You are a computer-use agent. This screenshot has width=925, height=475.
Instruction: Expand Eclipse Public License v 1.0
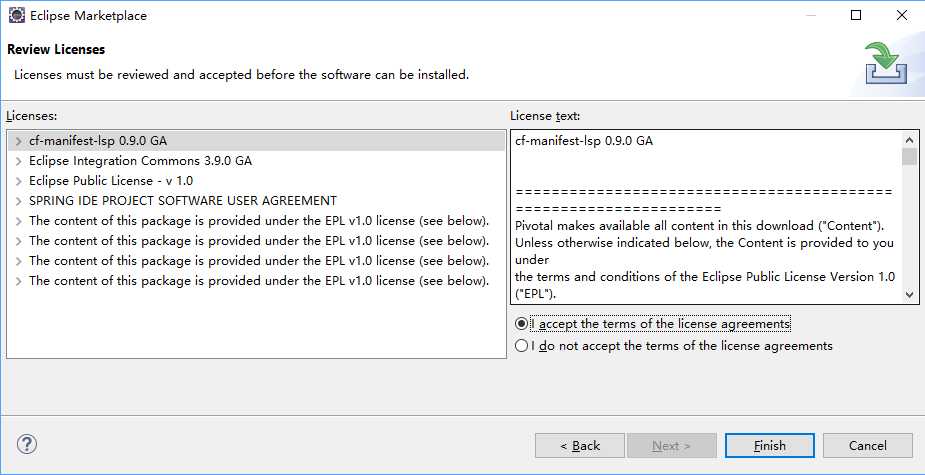(19, 181)
